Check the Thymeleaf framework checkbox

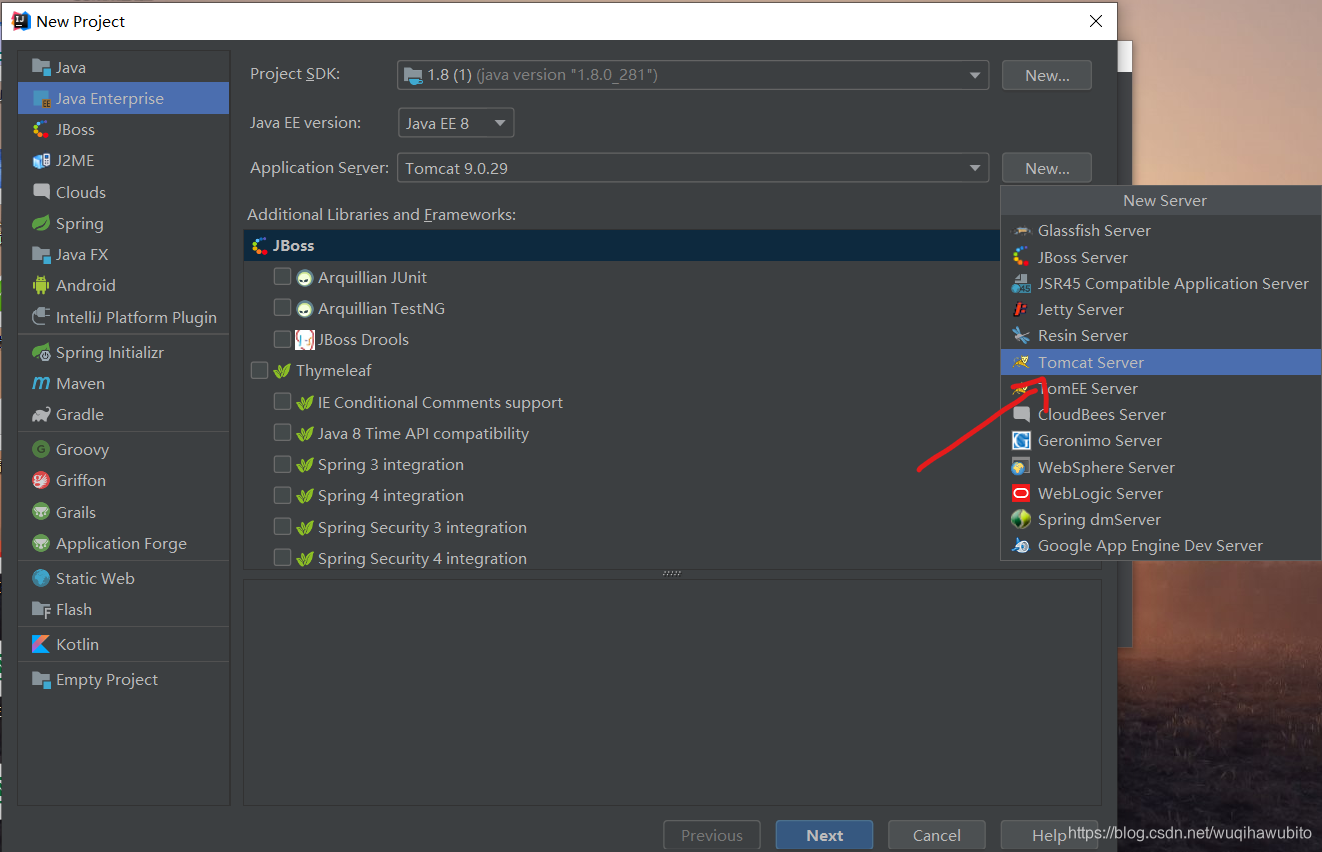click(x=259, y=370)
